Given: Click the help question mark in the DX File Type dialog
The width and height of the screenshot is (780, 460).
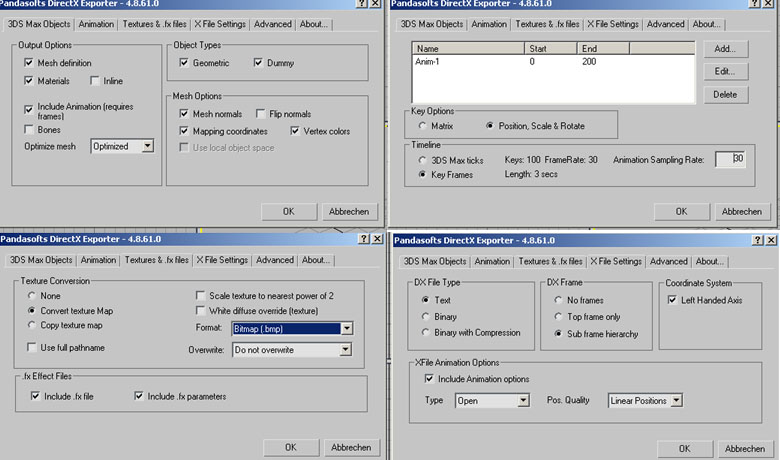Looking at the screenshot, I should pos(755,240).
